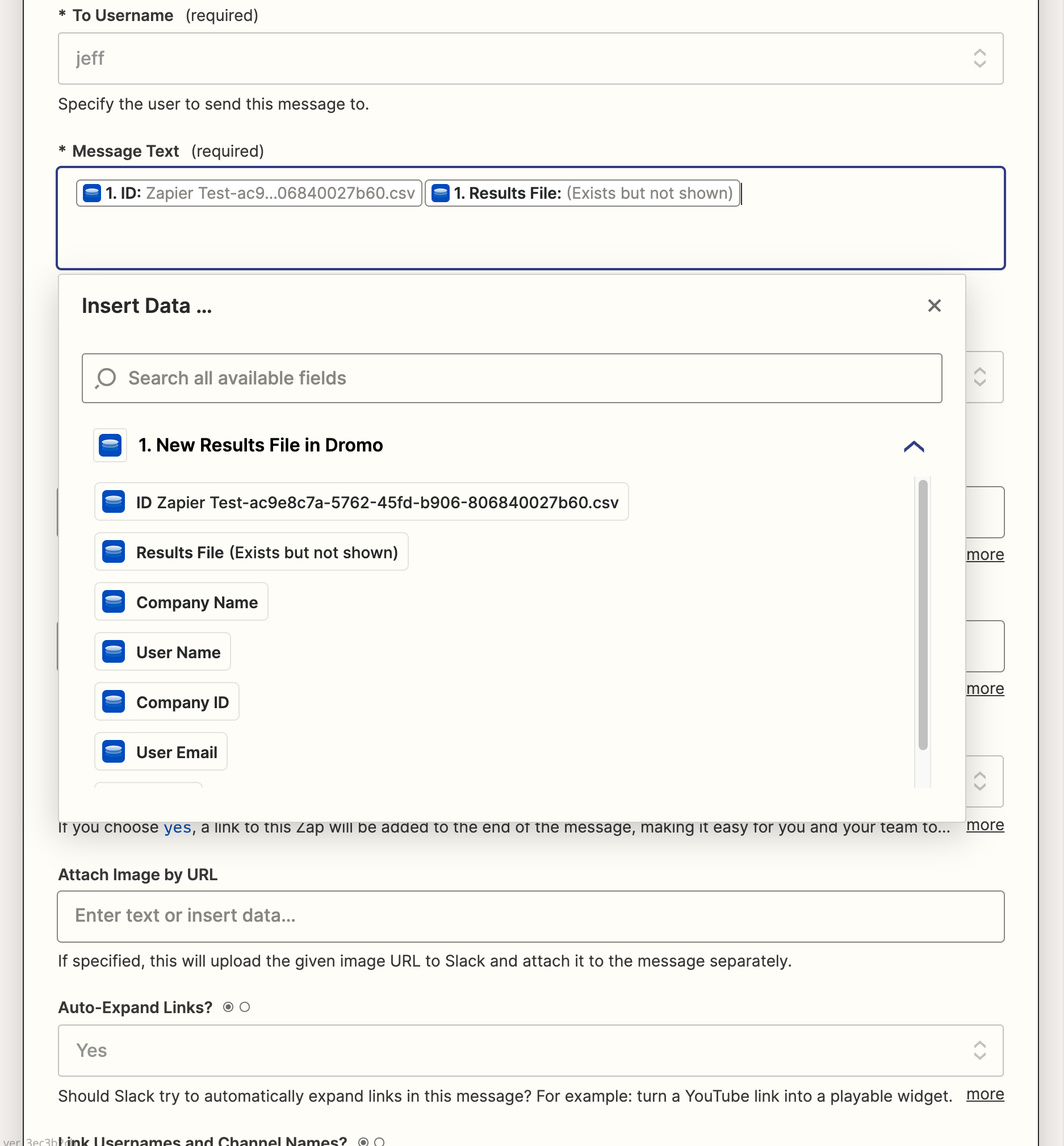Click the more link after the YouTube widget description
The height and width of the screenshot is (1146, 1064).
click(x=985, y=1094)
